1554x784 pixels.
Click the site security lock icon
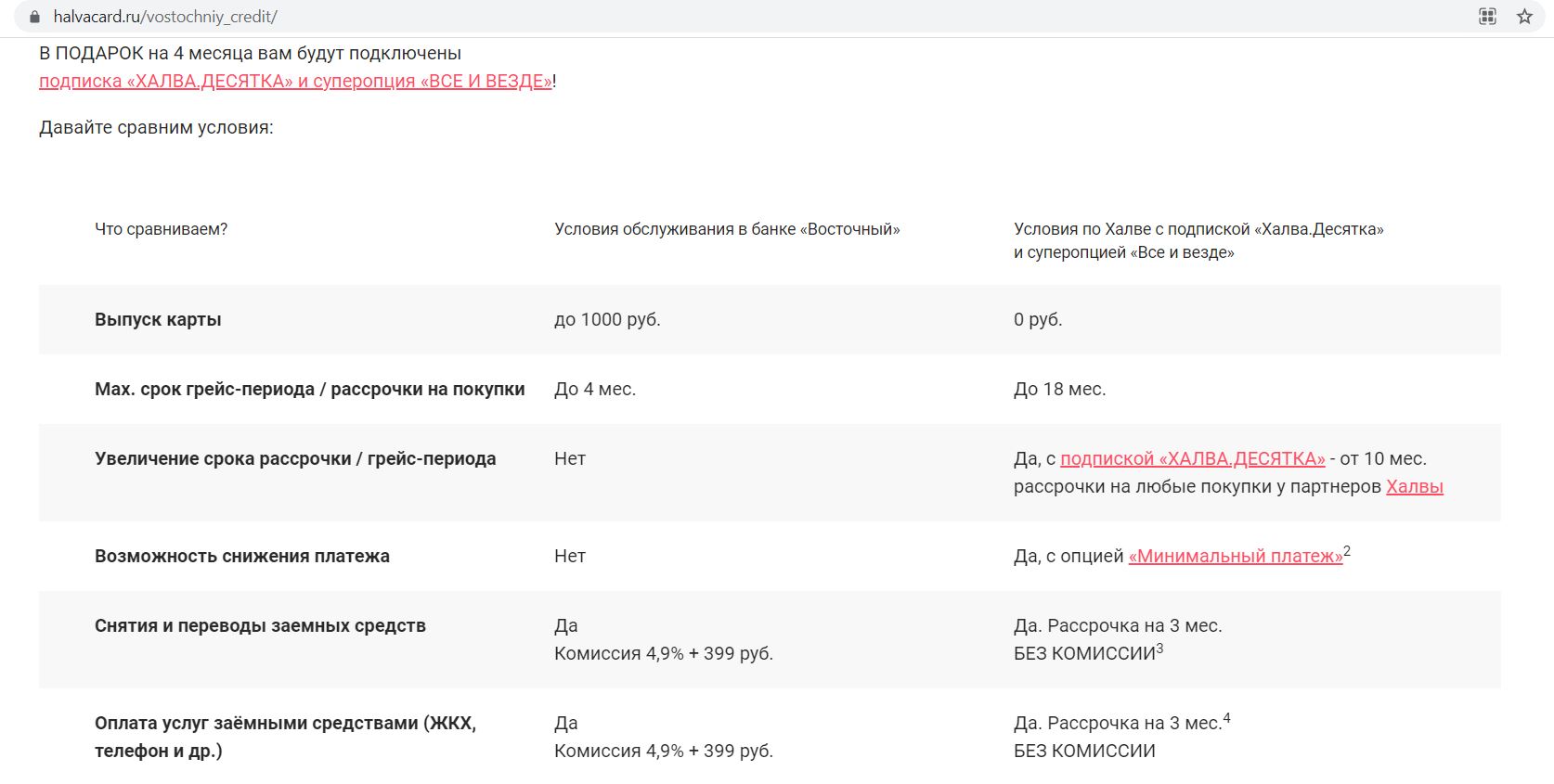(x=35, y=17)
